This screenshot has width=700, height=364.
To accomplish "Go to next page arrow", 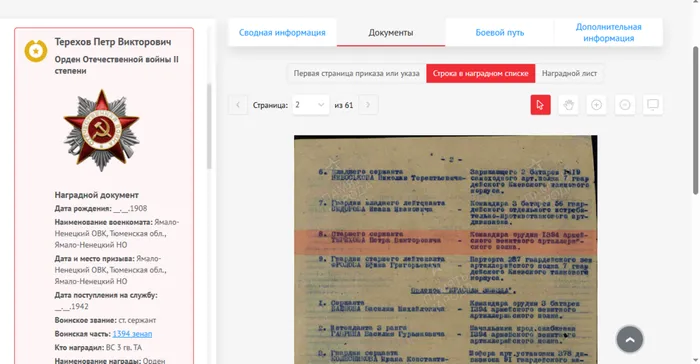I will click(x=368, y=105).
